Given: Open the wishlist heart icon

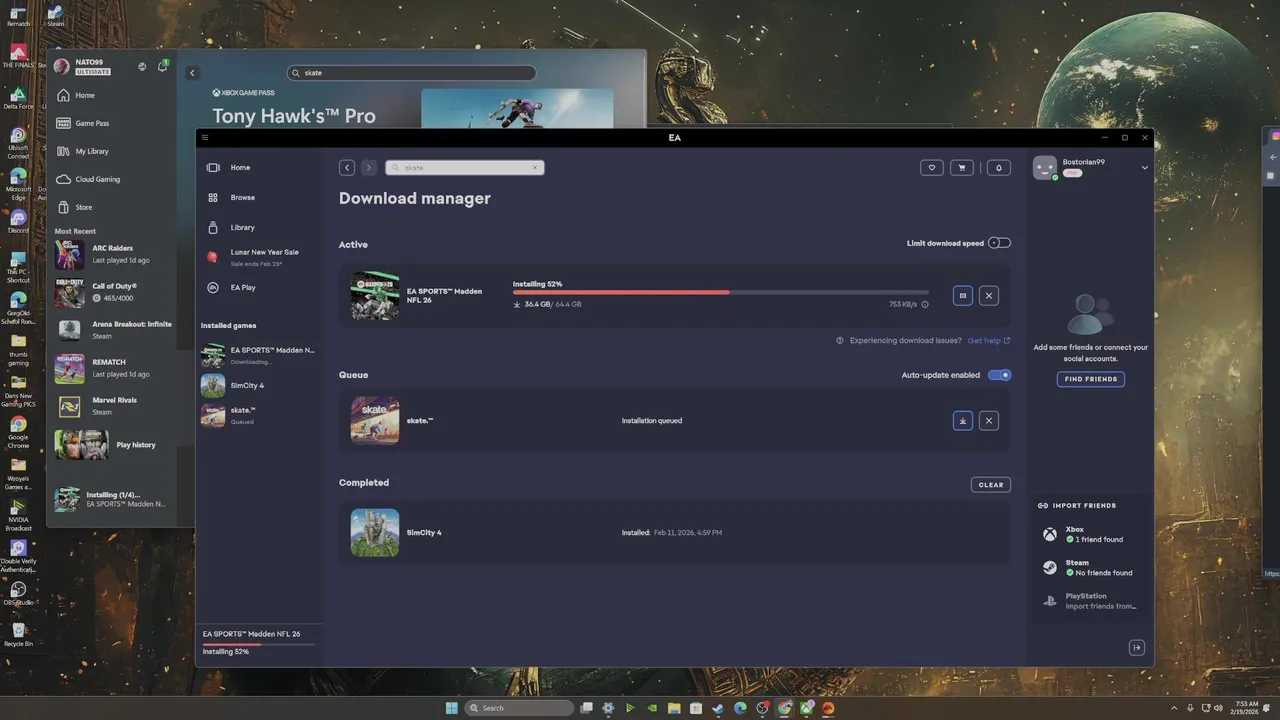Looking at the screenshot, I should pyautogui.click(x=932, y=168).
